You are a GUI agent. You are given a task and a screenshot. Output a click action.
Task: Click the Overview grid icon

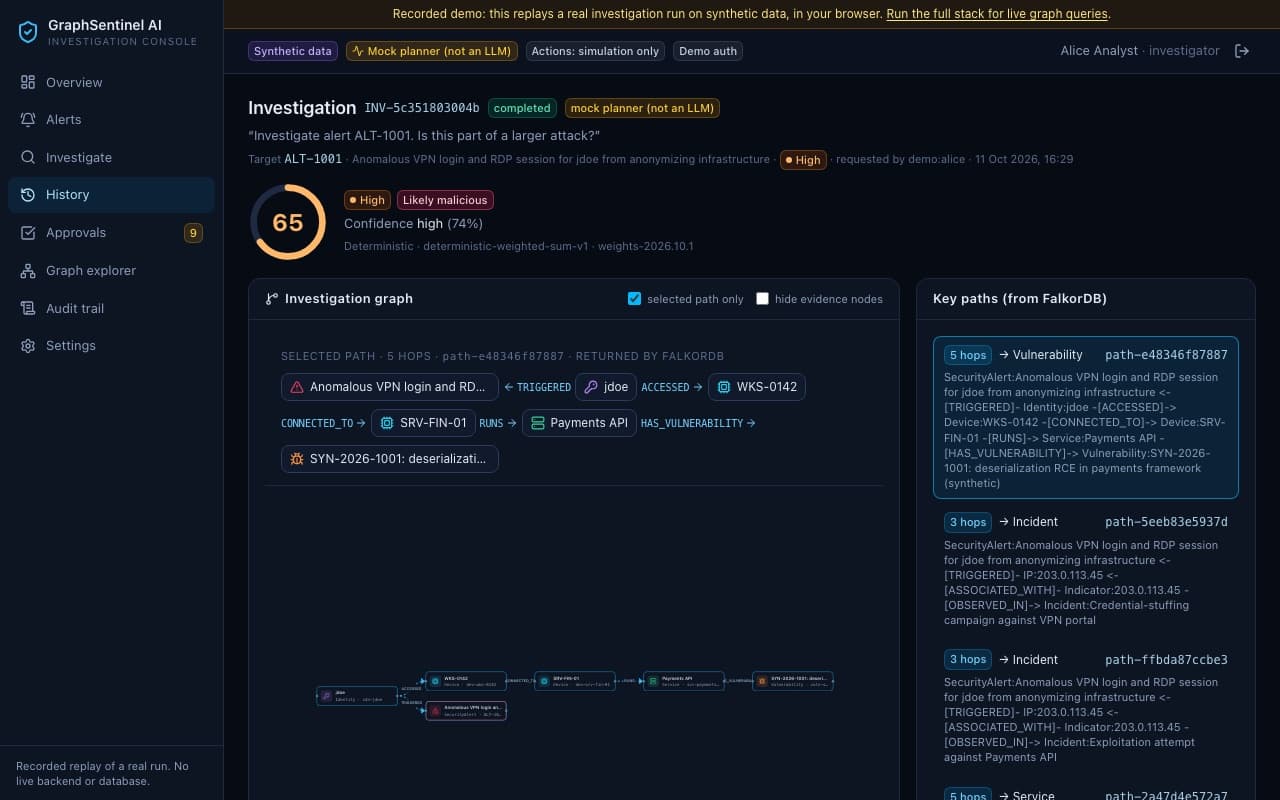(28, 82)
